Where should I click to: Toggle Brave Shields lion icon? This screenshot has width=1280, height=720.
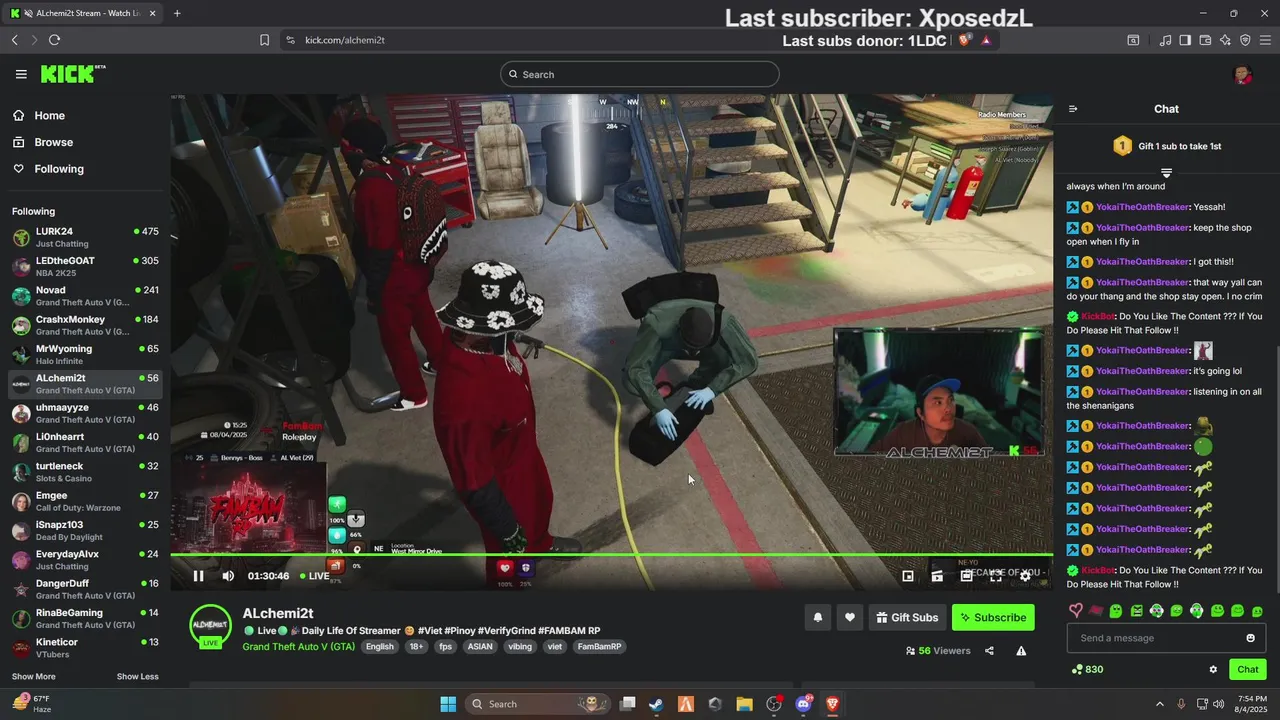click(x=964, y=40)
